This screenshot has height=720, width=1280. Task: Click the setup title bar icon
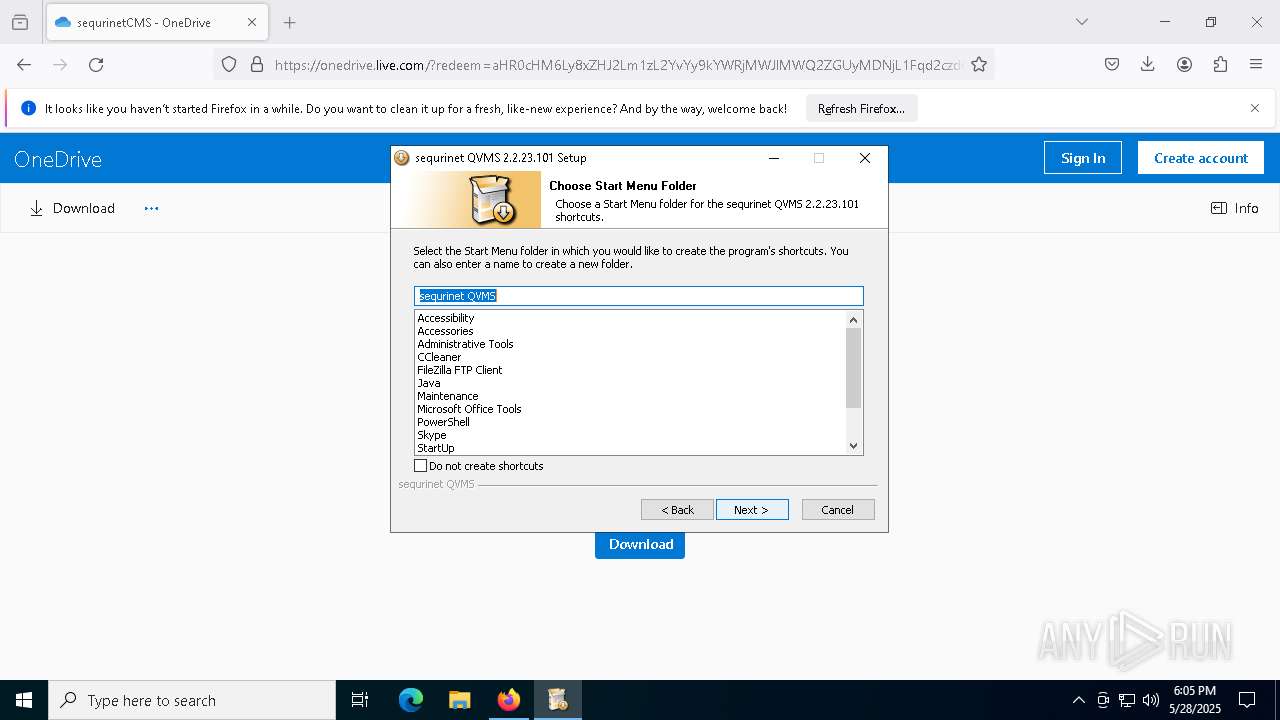tap(402, 158)
